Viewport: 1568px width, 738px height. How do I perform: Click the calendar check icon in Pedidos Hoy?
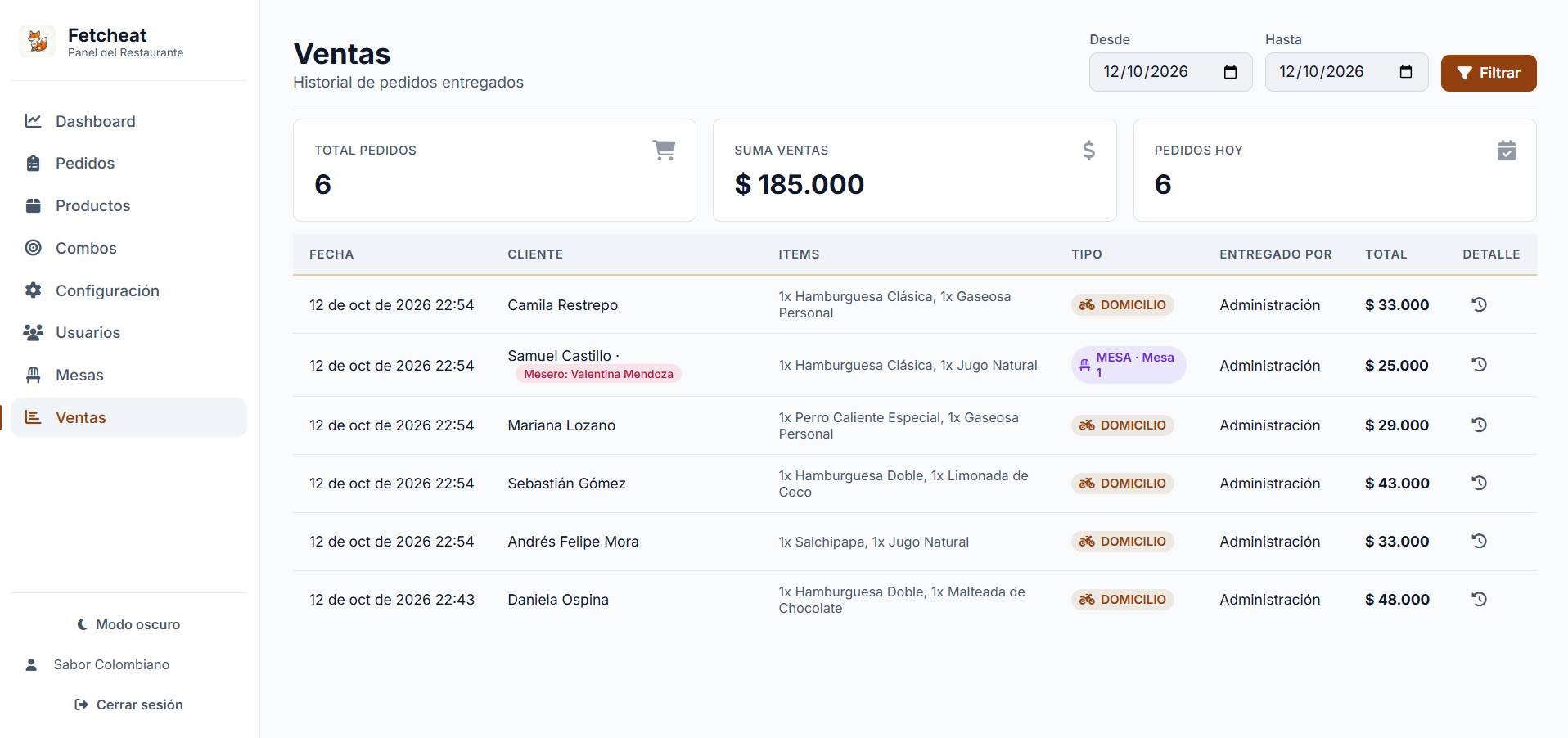coord(1507,151)
